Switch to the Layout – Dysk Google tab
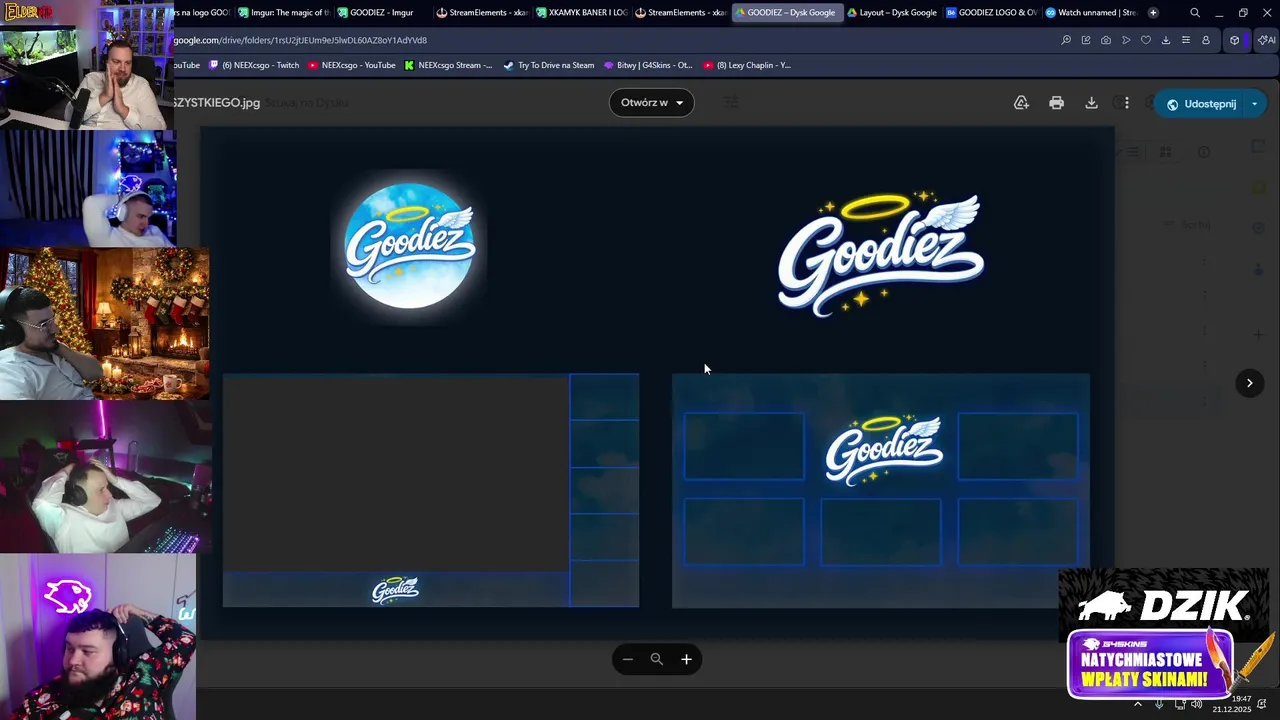The image size is (1280, 720). pyautogui.click(x=892, y=13)
